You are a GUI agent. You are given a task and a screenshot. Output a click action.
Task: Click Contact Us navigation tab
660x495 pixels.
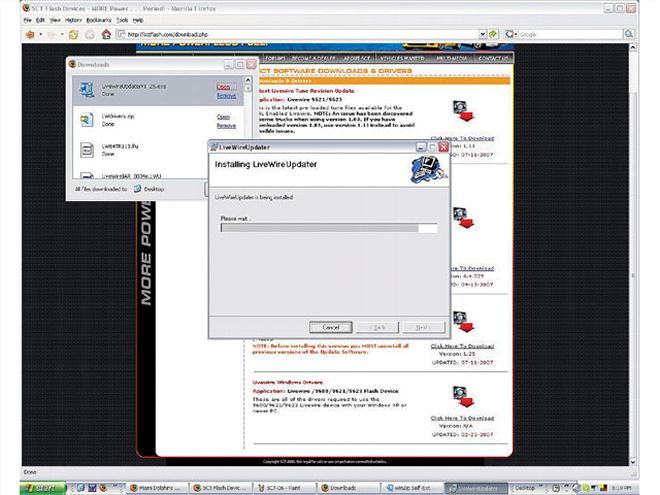(494, 58)
